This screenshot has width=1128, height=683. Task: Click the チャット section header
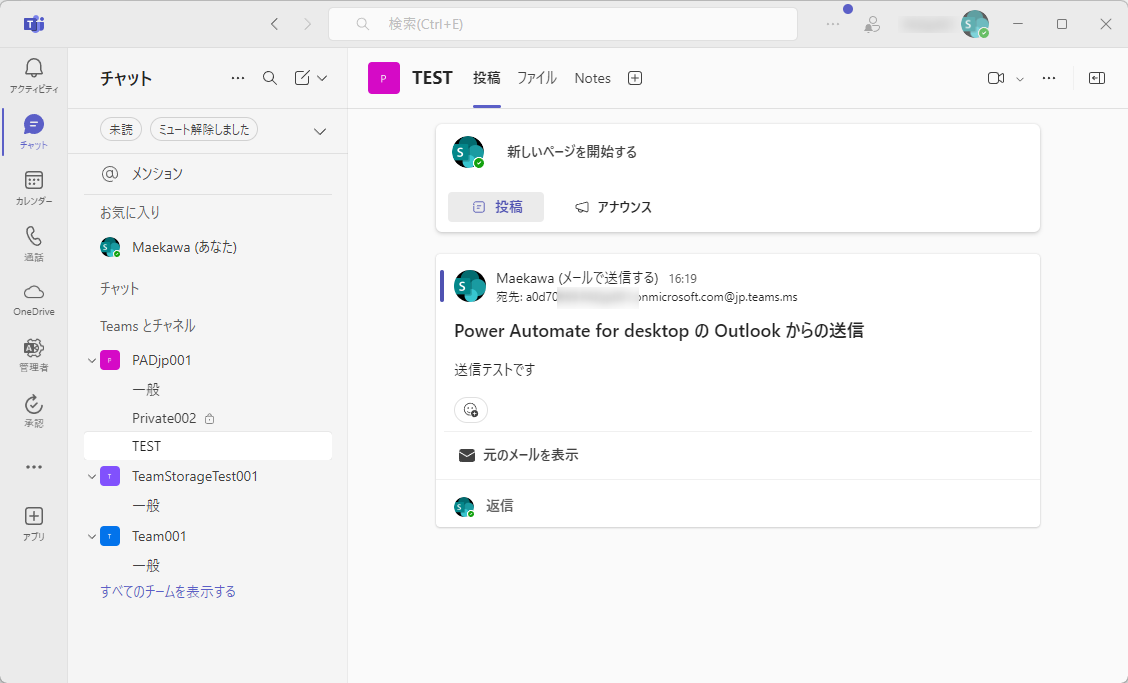(x=119, y=289)
